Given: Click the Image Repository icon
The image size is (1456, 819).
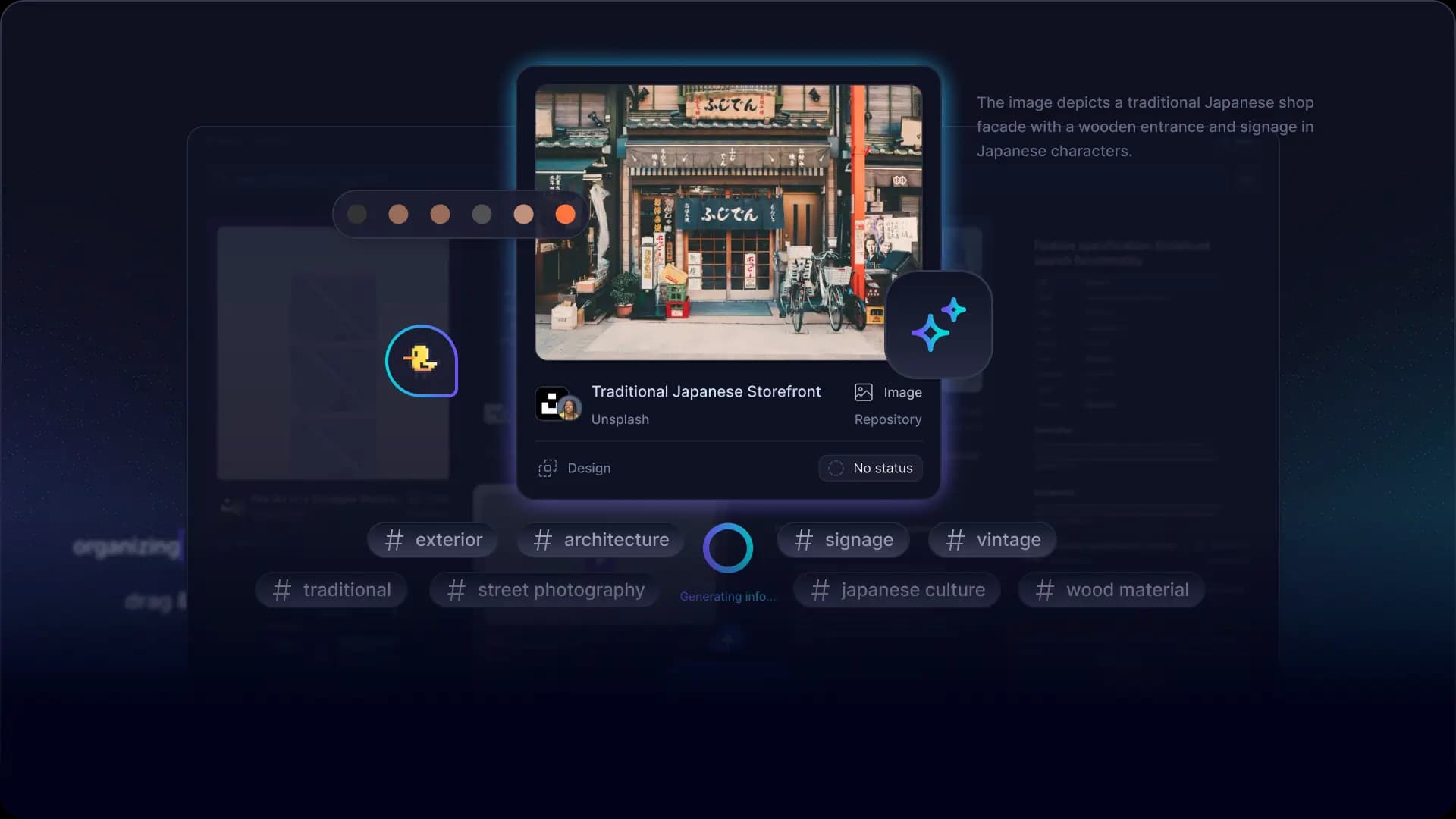Looking at the screenshot, I should (863, 391).
